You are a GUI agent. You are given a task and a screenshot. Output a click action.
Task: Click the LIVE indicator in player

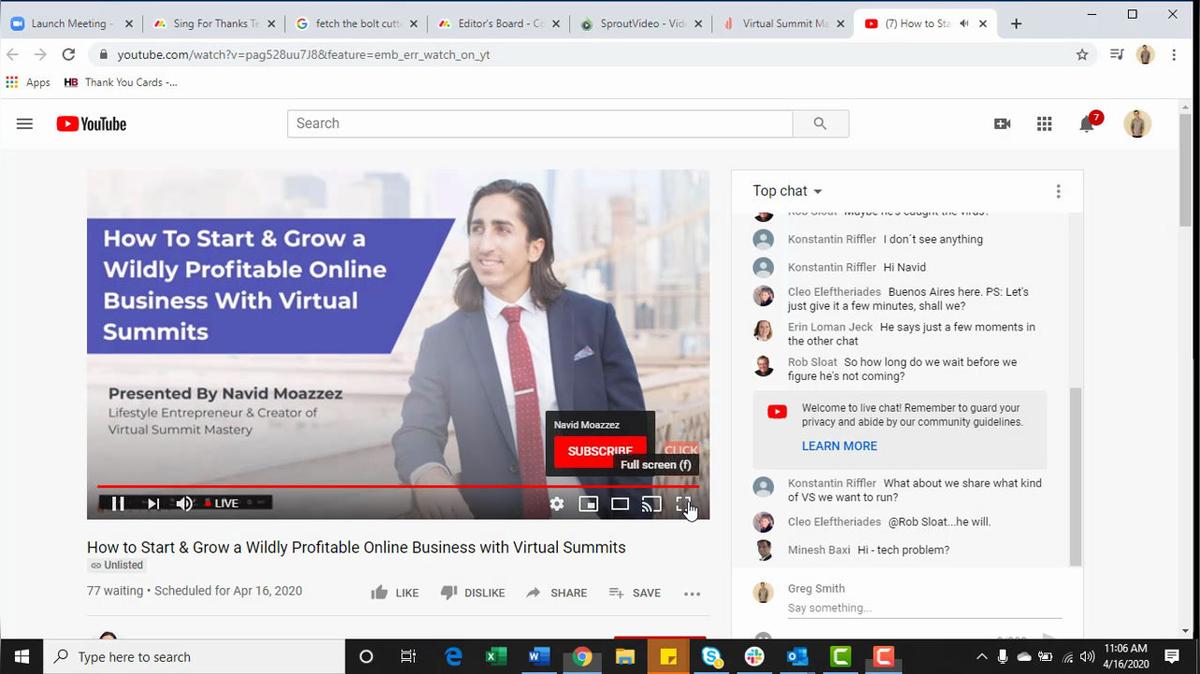click(222, 504)
